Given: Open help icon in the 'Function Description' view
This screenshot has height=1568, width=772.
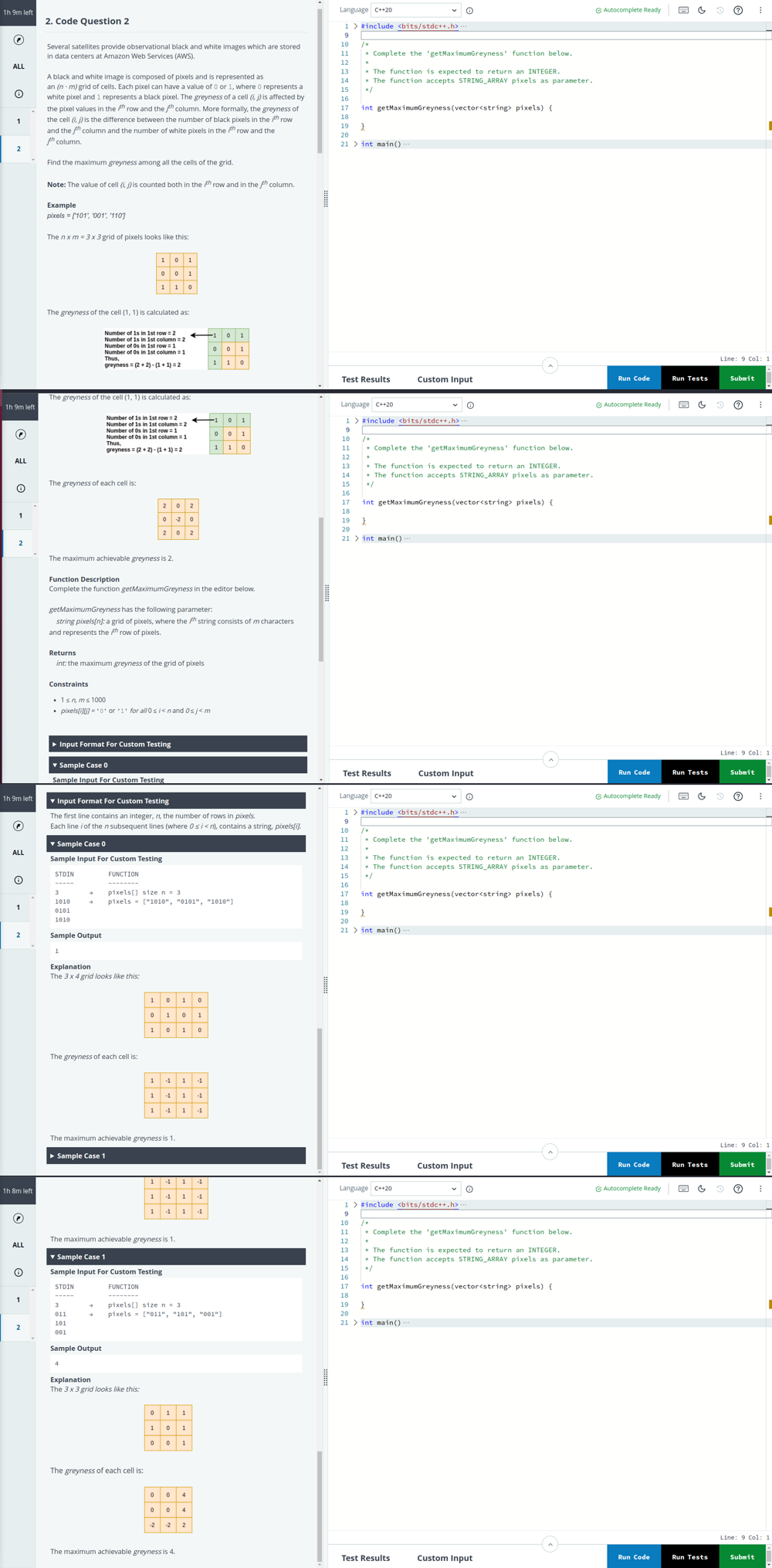Looking at the screenshot, I should [738, 405].
